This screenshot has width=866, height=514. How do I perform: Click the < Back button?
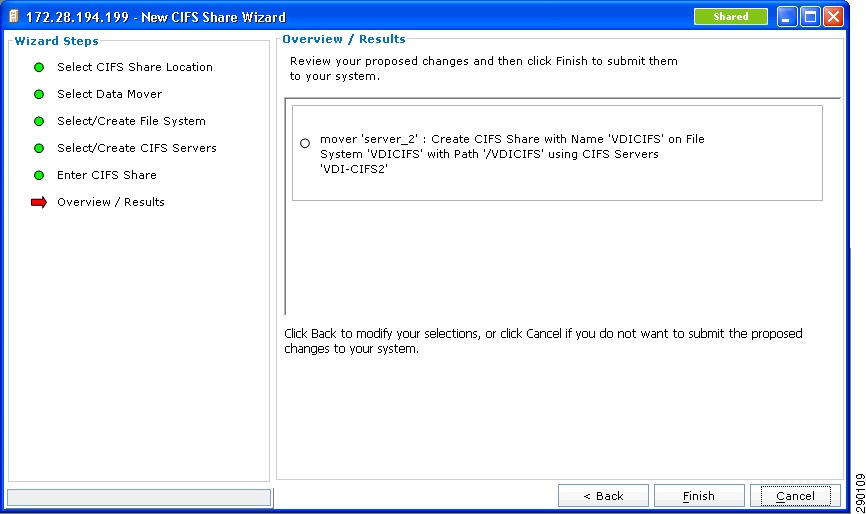click(x=603, y=496)
